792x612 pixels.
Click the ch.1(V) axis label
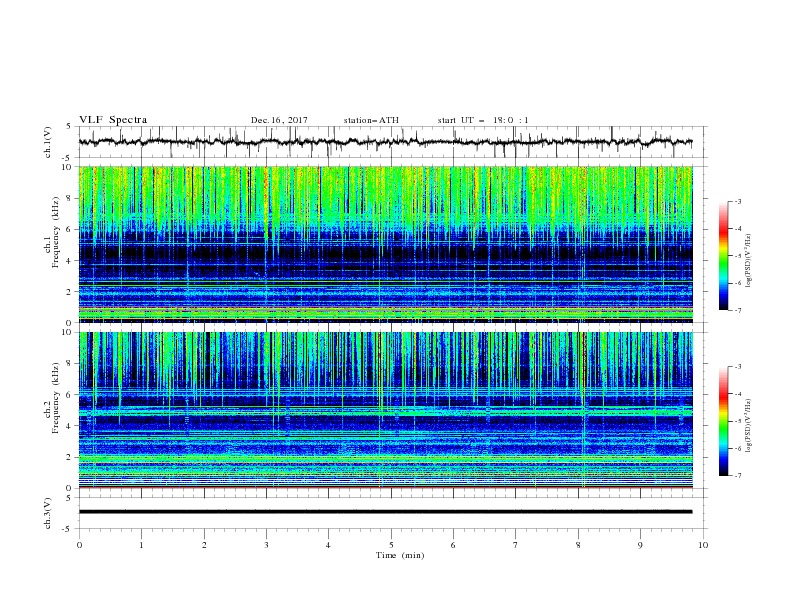[48, 142]
